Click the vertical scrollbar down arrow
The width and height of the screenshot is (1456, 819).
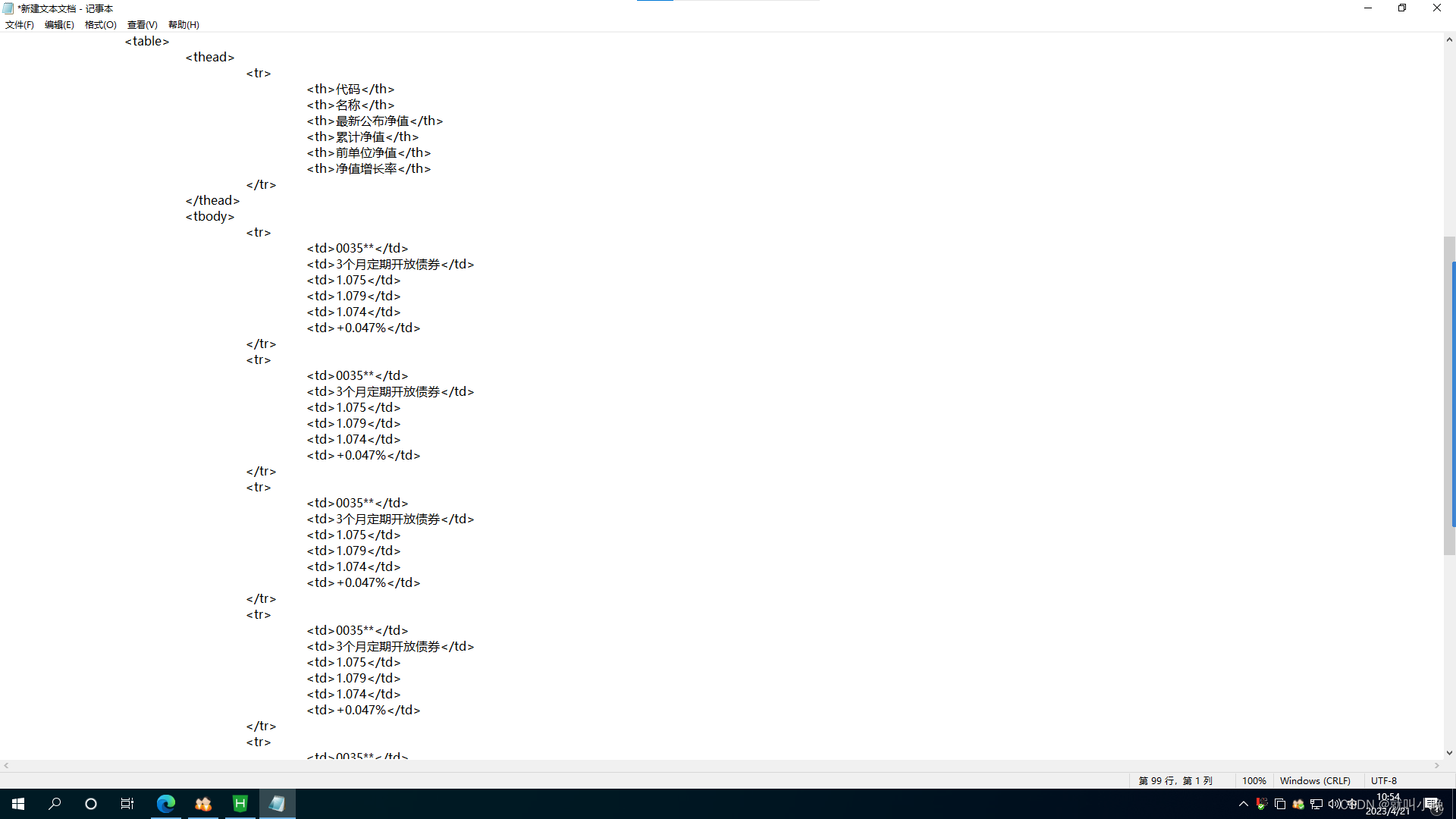click(x=1449, y=753)
